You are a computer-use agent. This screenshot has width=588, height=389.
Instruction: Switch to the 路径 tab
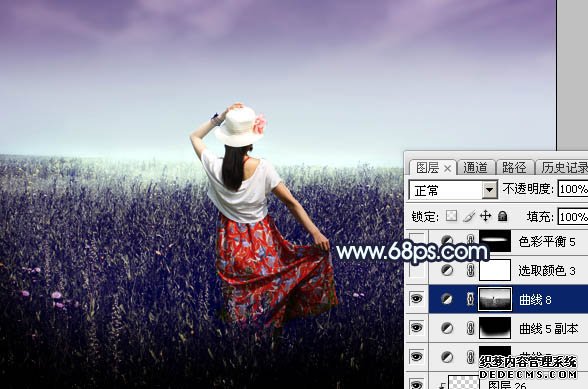(x=514, y=168)
